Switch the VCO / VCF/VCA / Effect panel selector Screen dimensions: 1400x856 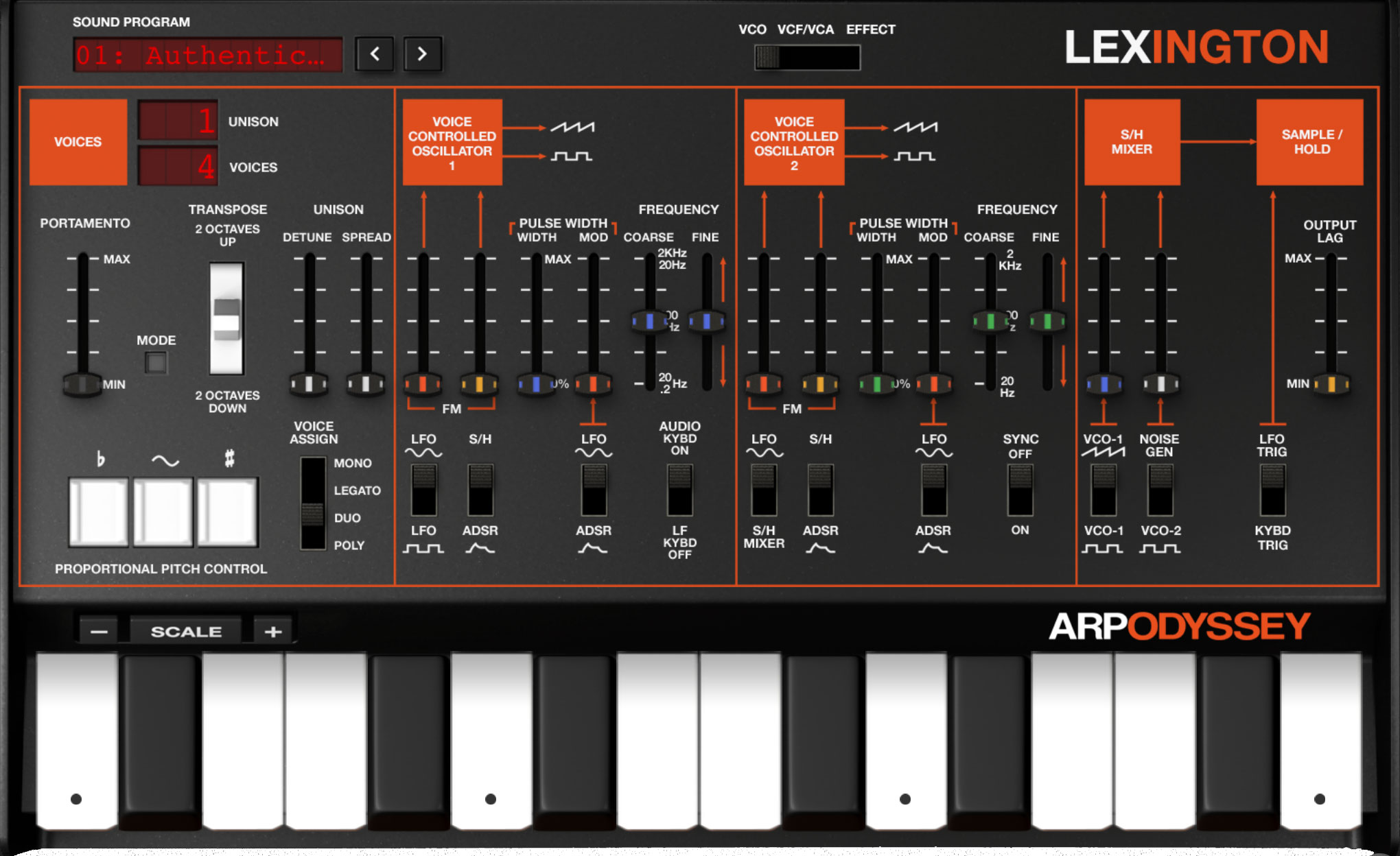click(807, 58)
